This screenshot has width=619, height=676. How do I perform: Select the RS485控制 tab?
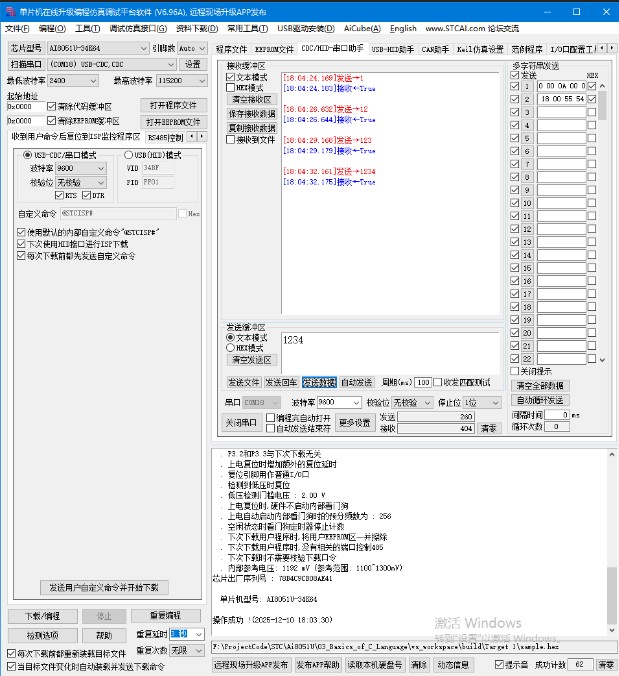click(166, 138)
